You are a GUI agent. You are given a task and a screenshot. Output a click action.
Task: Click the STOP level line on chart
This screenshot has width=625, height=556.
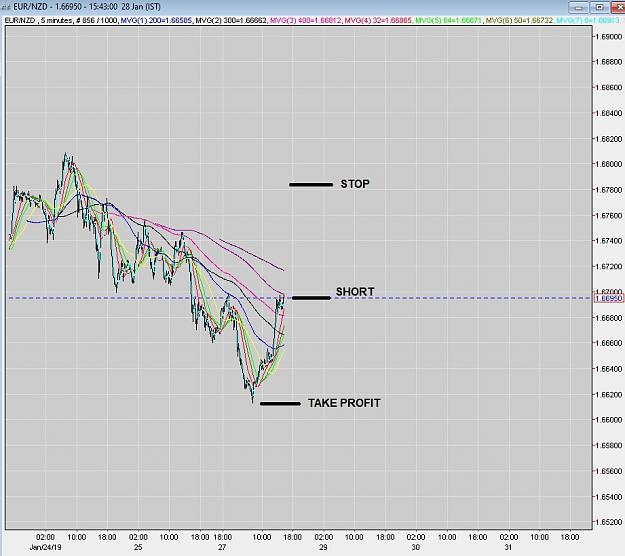[311, 185]
